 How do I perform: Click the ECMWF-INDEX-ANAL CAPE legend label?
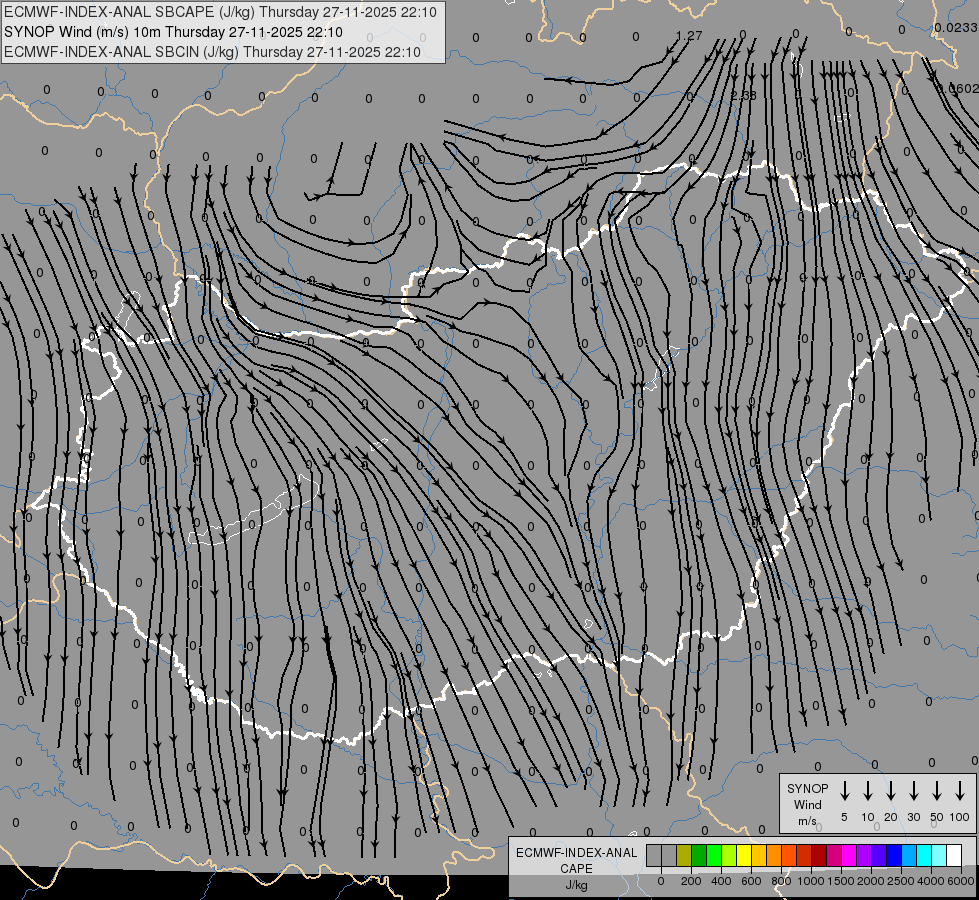(576, 861)
